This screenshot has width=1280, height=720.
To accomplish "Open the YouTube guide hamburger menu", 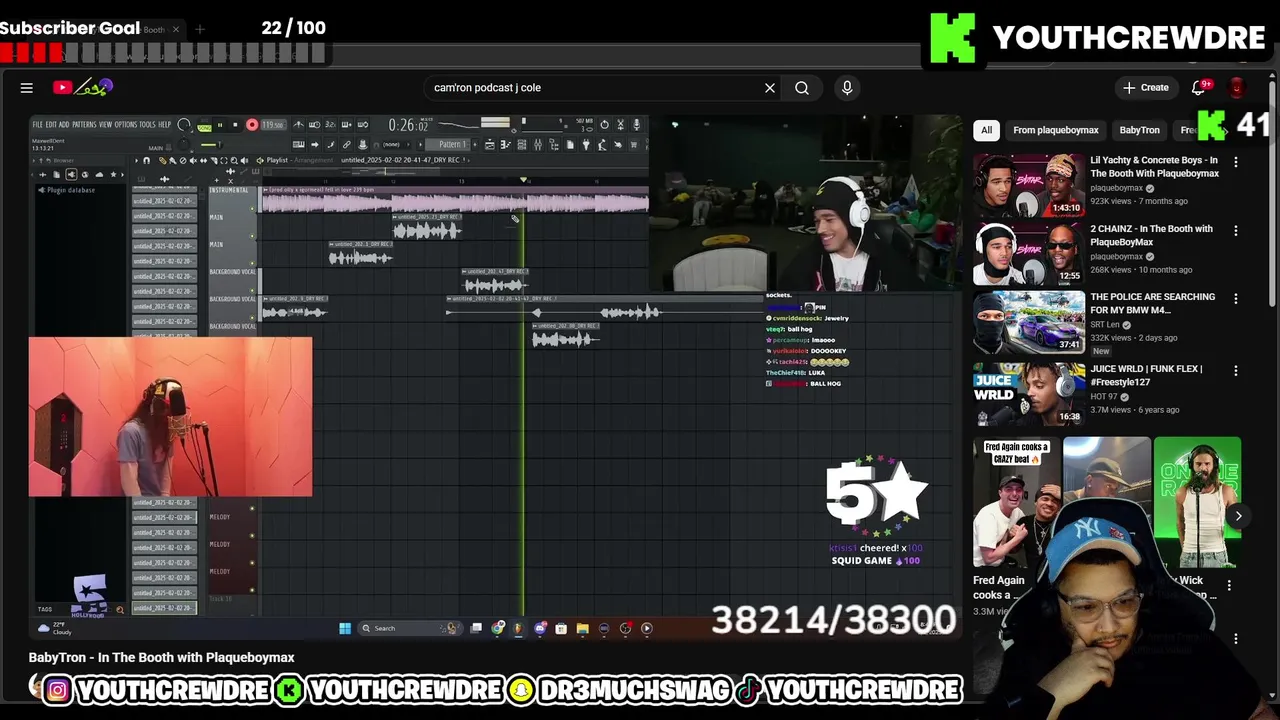I will 27,88.
